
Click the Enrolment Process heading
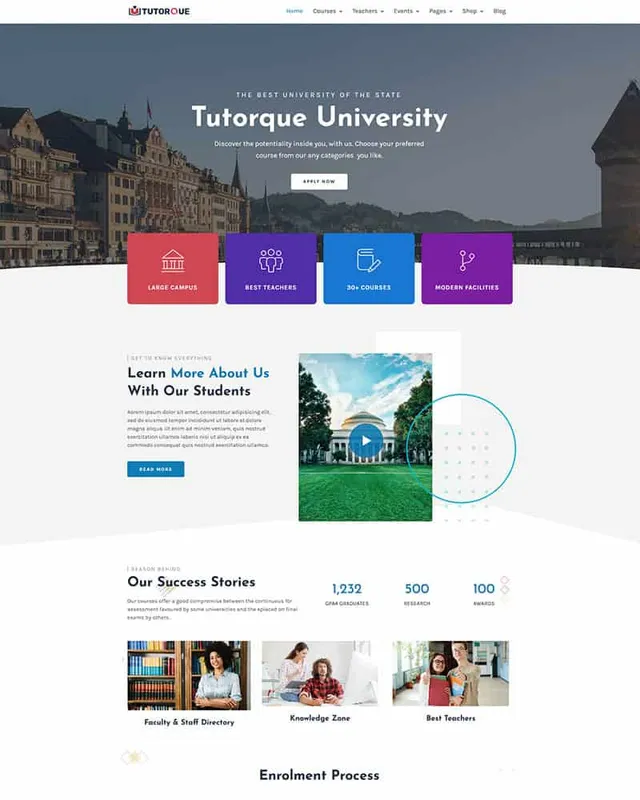[319, 775]
